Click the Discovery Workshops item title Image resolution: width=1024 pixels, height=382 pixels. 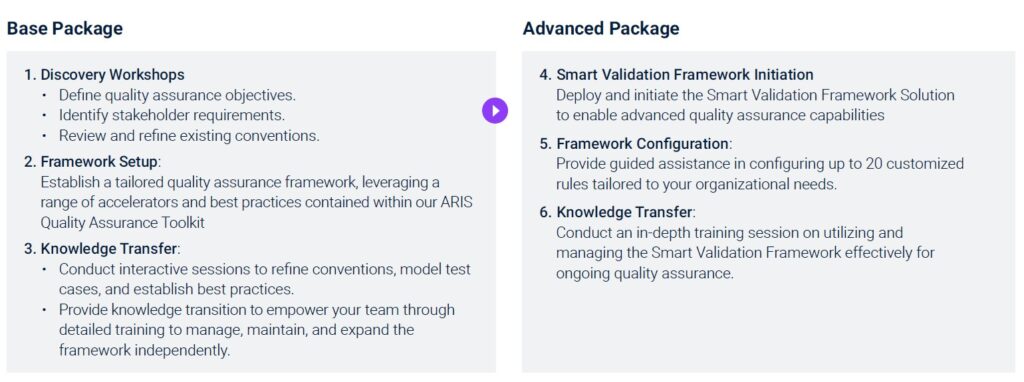104,74
